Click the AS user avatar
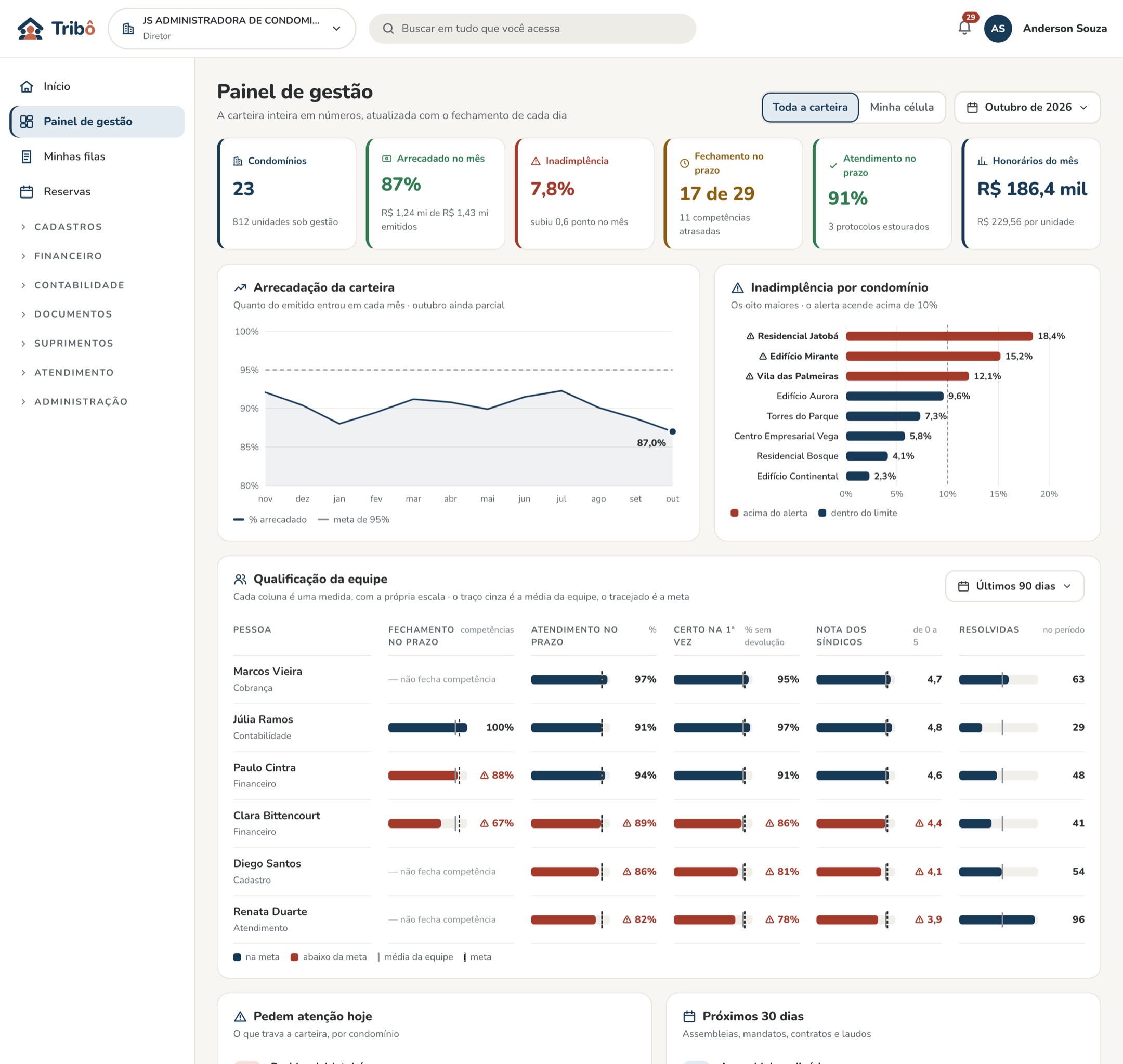The width and height of the screenshot is (1123, 1064). [998, 29]
